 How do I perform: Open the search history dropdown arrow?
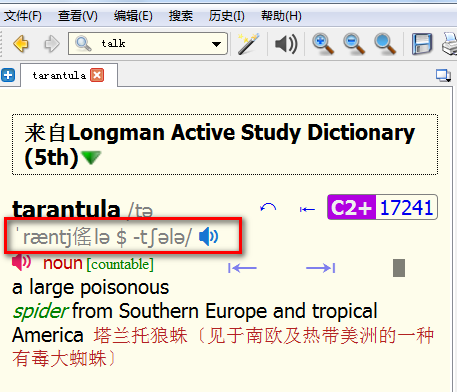click(216, 44)
